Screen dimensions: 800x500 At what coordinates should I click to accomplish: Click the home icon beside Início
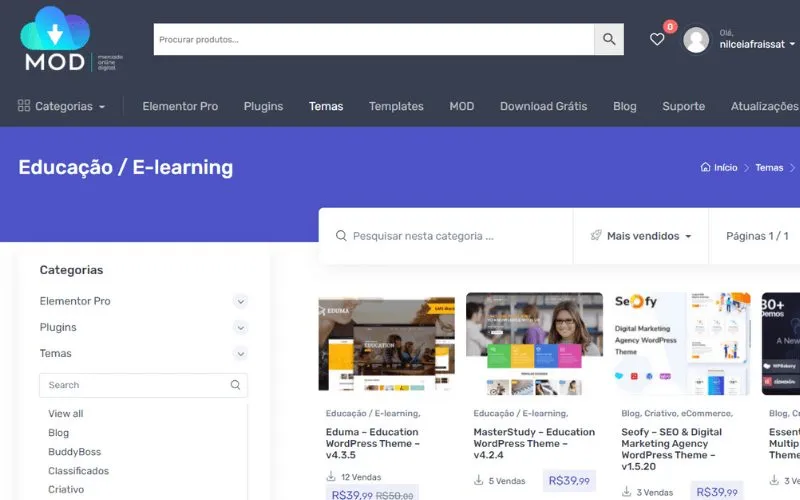point(705,167)
